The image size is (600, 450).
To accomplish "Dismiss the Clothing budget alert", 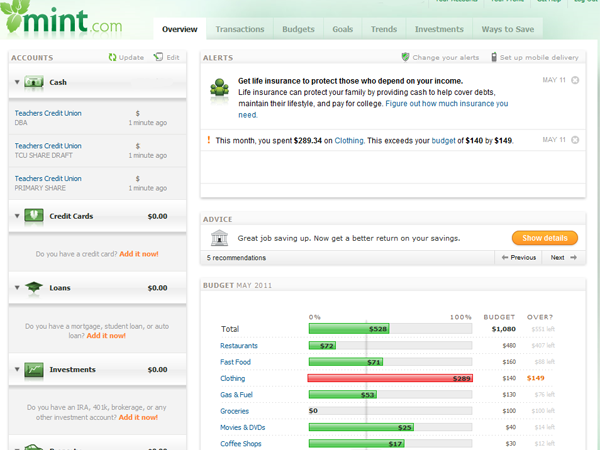I will coord(575,140).
